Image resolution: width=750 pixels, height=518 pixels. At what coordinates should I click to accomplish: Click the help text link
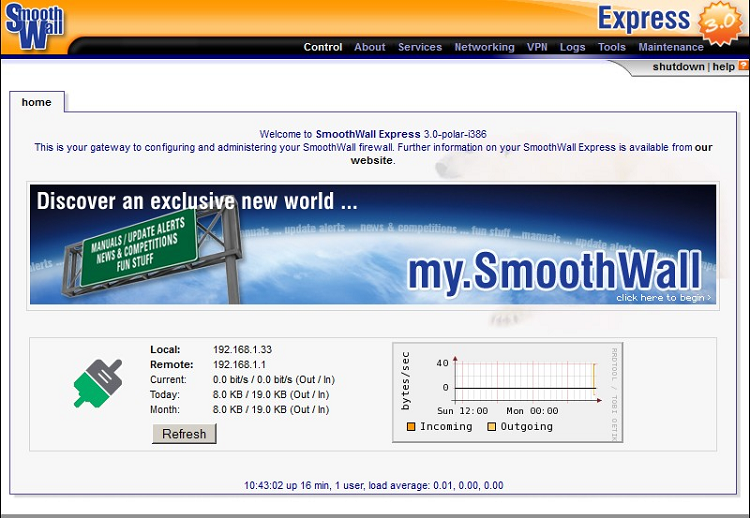click(x=723, y=67)
